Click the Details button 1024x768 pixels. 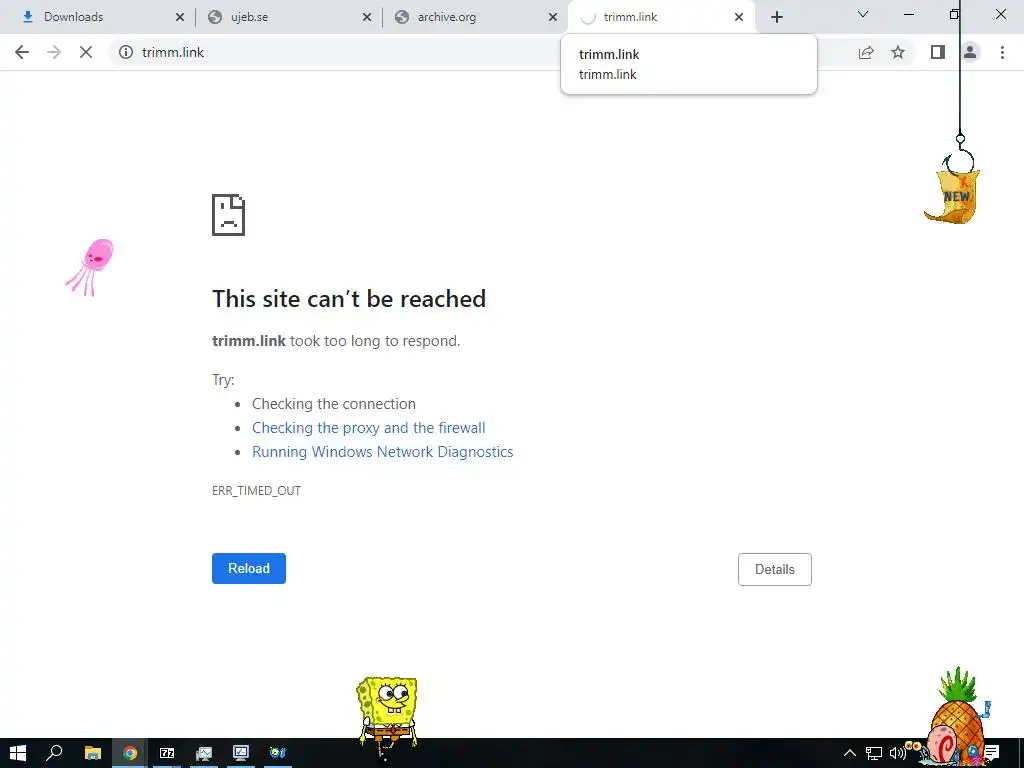[x=775, y=569]
